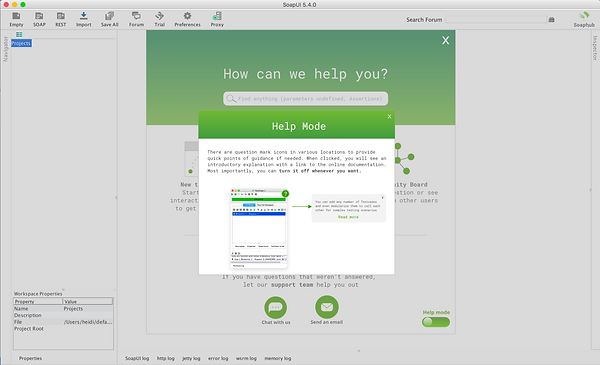Open the jetty log tab
The image size is (600, 365).
(191, 358)
